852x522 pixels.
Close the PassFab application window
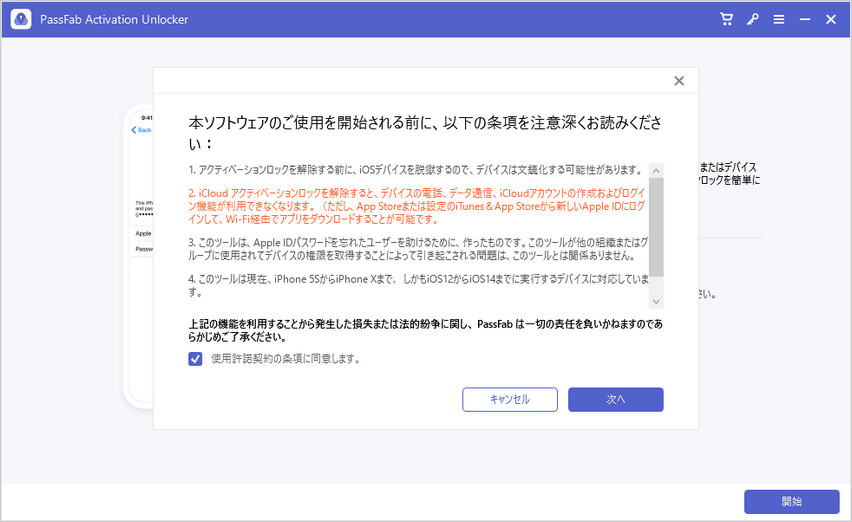(x=830, y=20)
